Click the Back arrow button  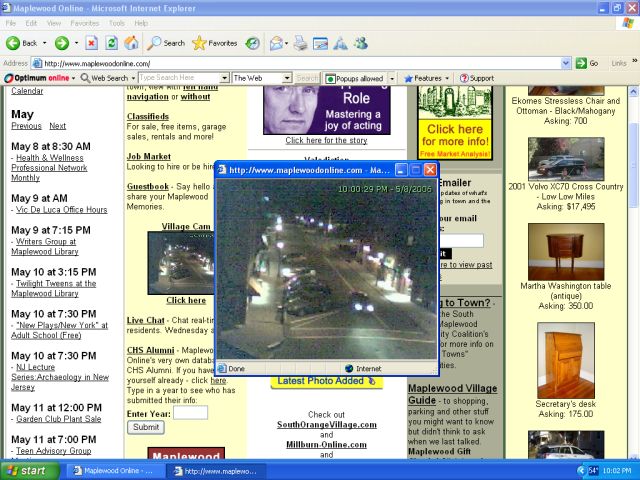21,43
